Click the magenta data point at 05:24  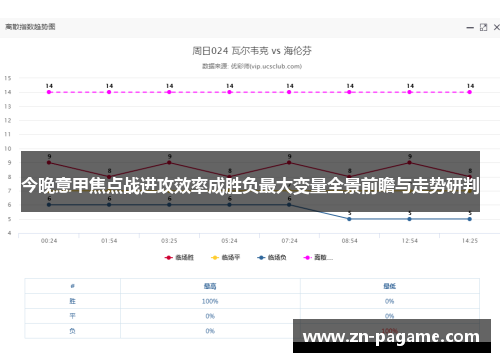[229, 92]
